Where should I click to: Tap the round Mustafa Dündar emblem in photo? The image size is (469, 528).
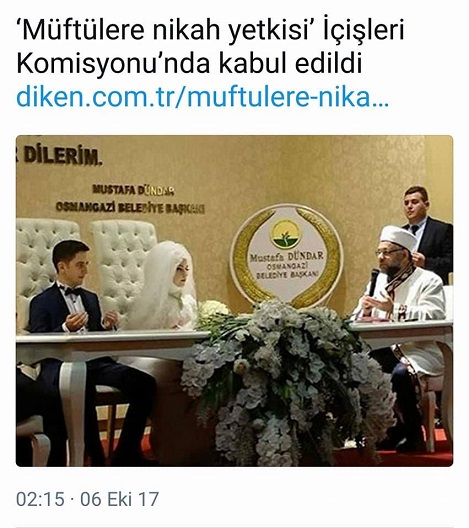[x=286, y=255]
